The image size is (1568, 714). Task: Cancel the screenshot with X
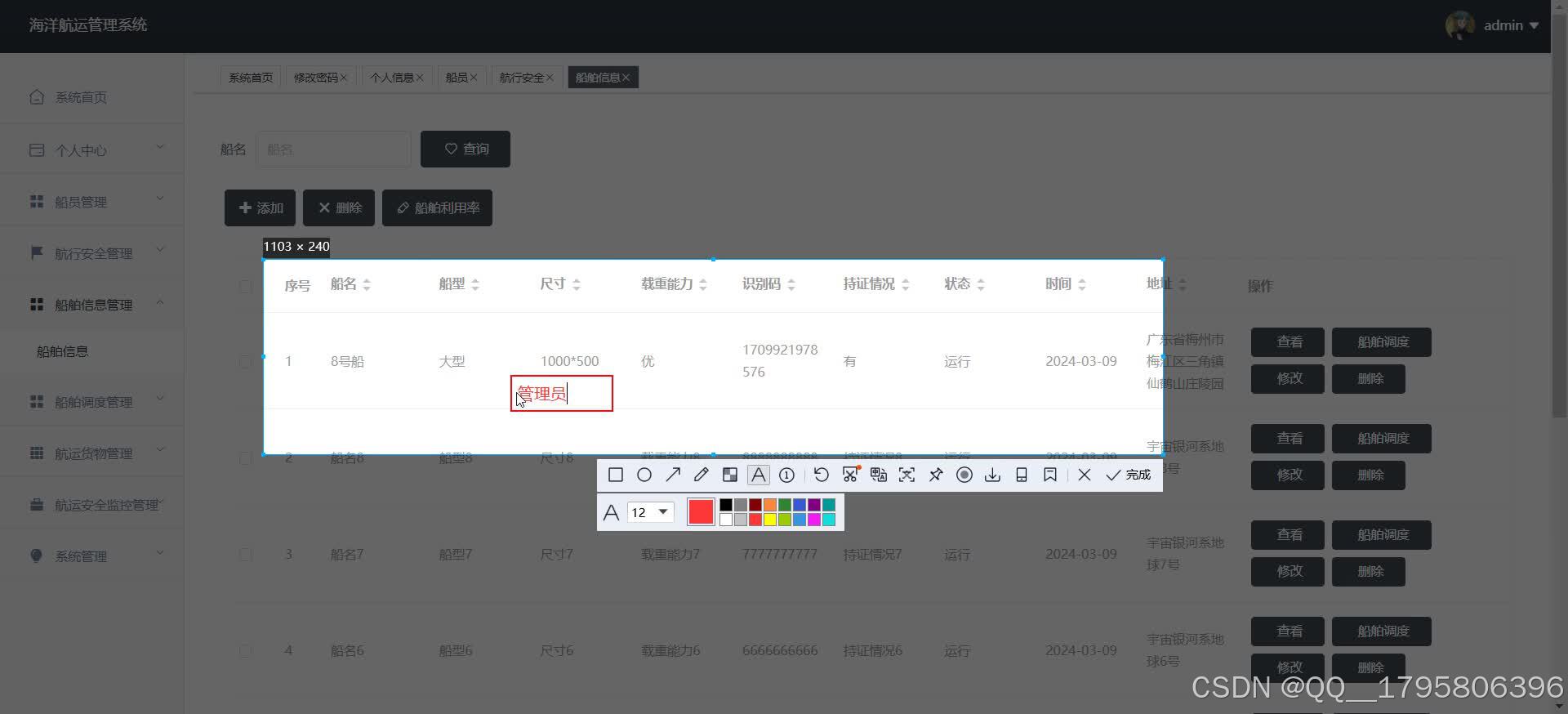pyautogui.click(x=1085, y=475)
